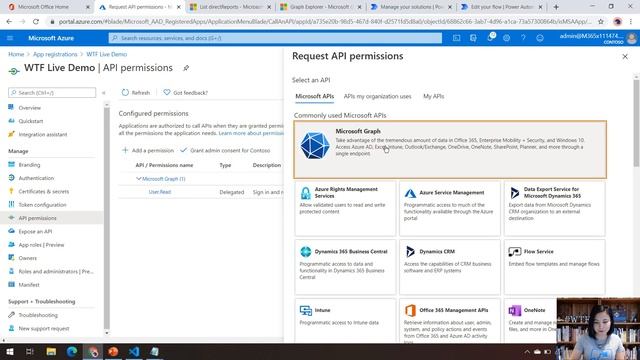The width and height of the screenshot is (640, 360).
Task: Close the Request API permissions panel
Action: (625, 57)
